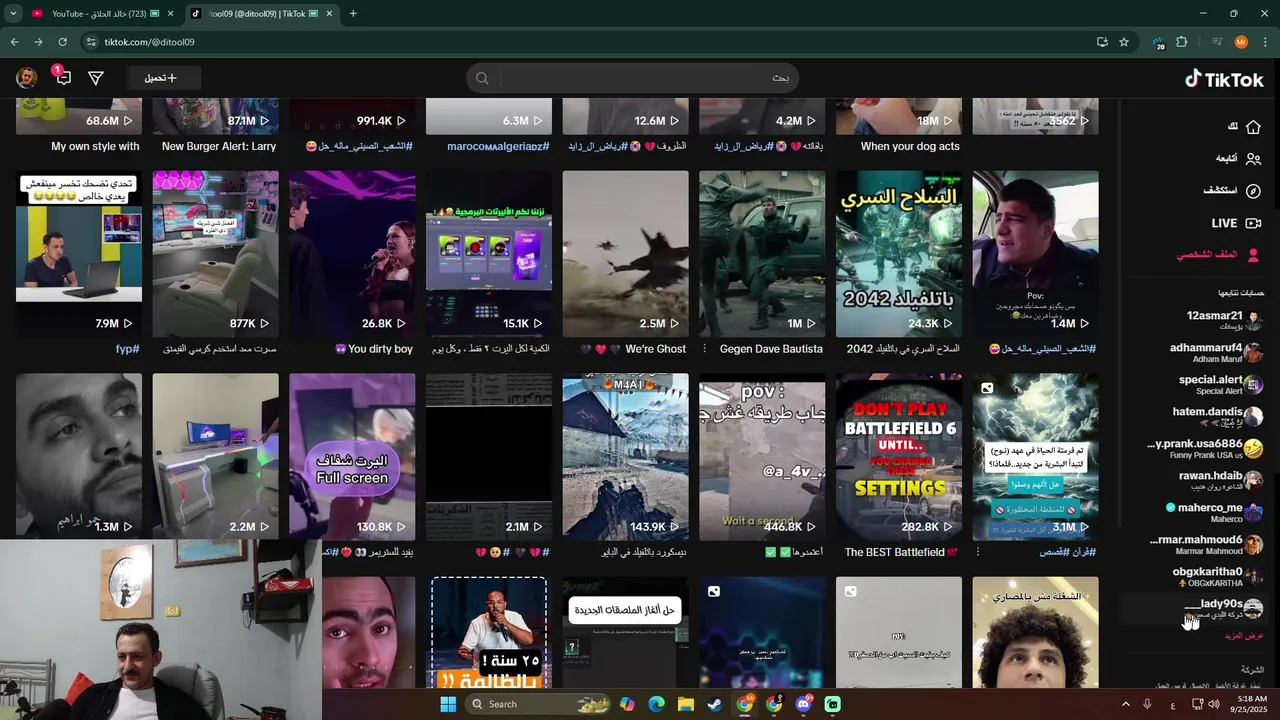Open more options on Gegen Dave Bautista video
The image size is (1280, 720).
(705, 349)
